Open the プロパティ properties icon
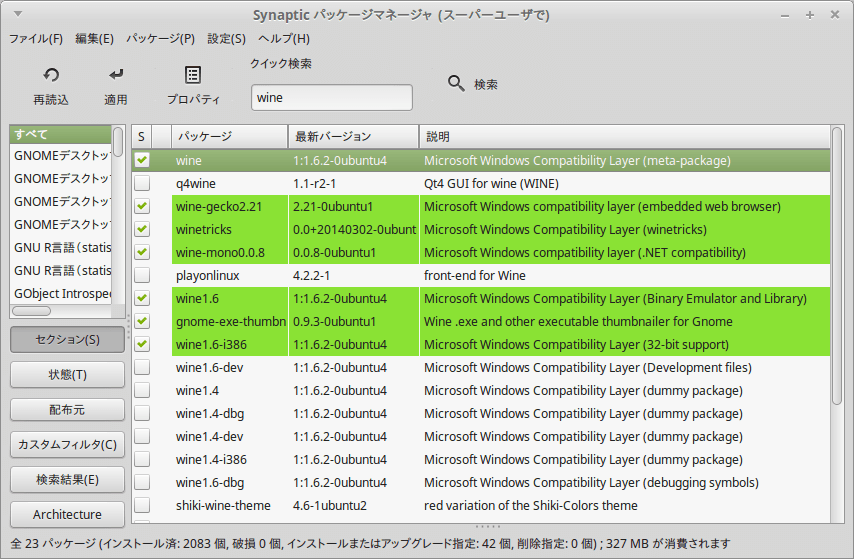The height and width of the screenshot is (559, 854). point(193,75)
